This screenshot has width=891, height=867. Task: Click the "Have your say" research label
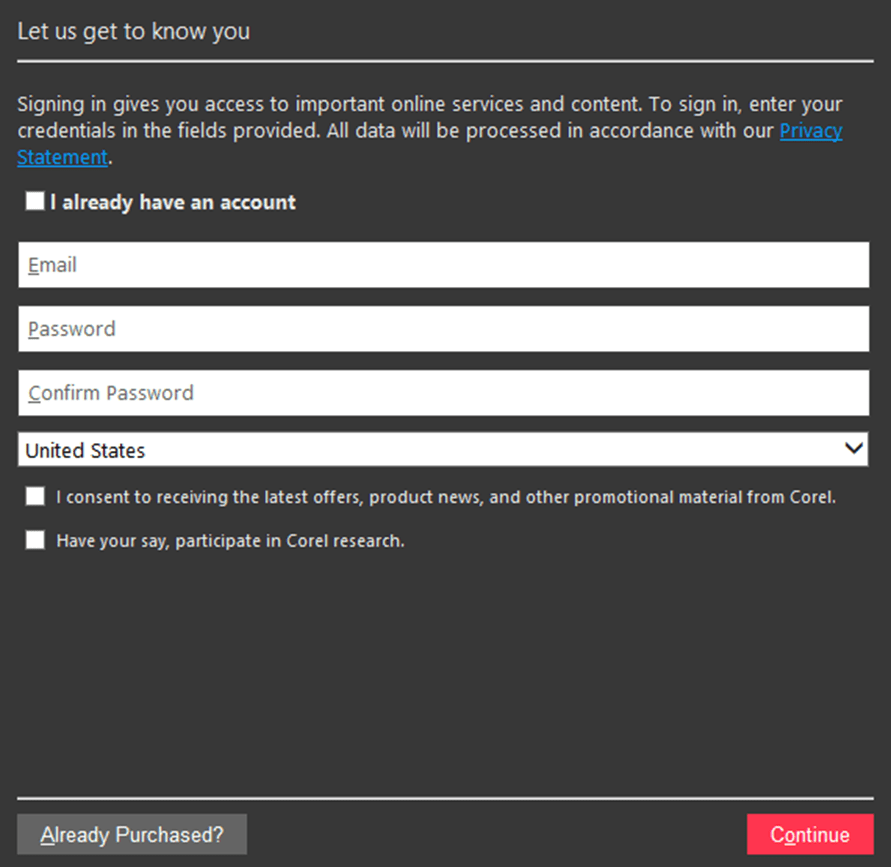pos(230,541)
